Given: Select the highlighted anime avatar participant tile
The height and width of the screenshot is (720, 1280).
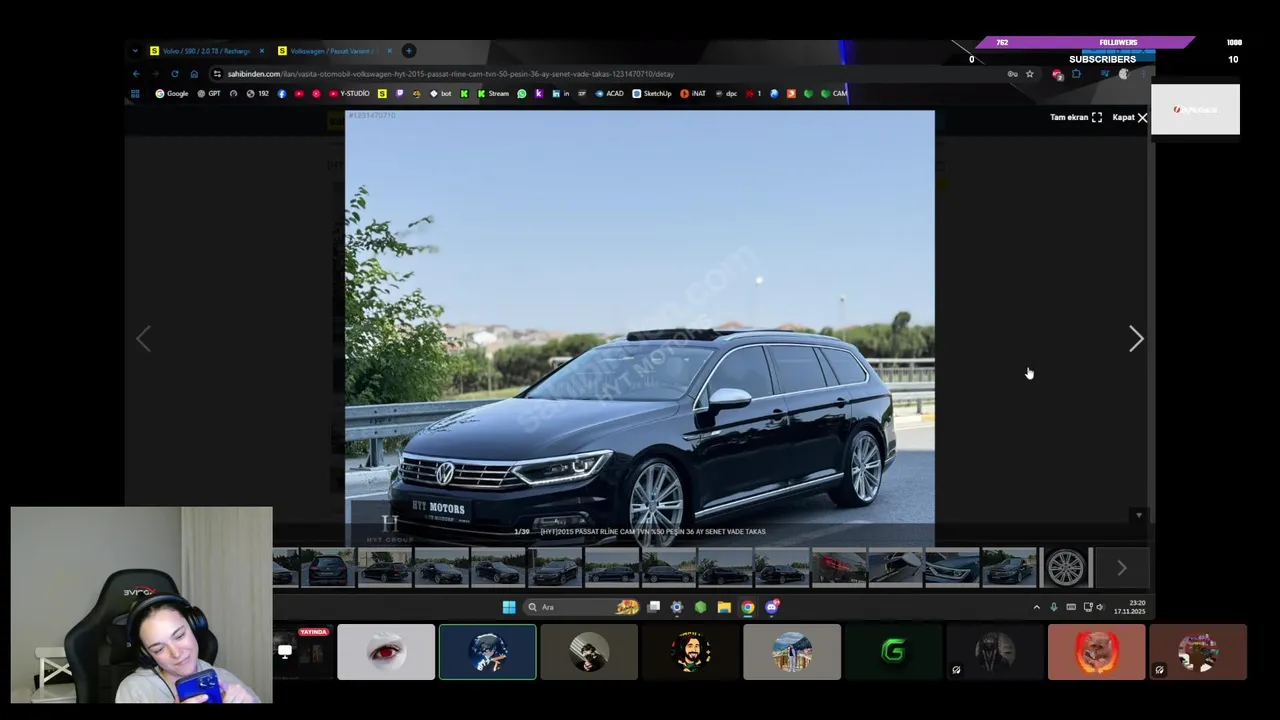Looking at the screenshot, I should pyautogui.click(x=488, y=652).
